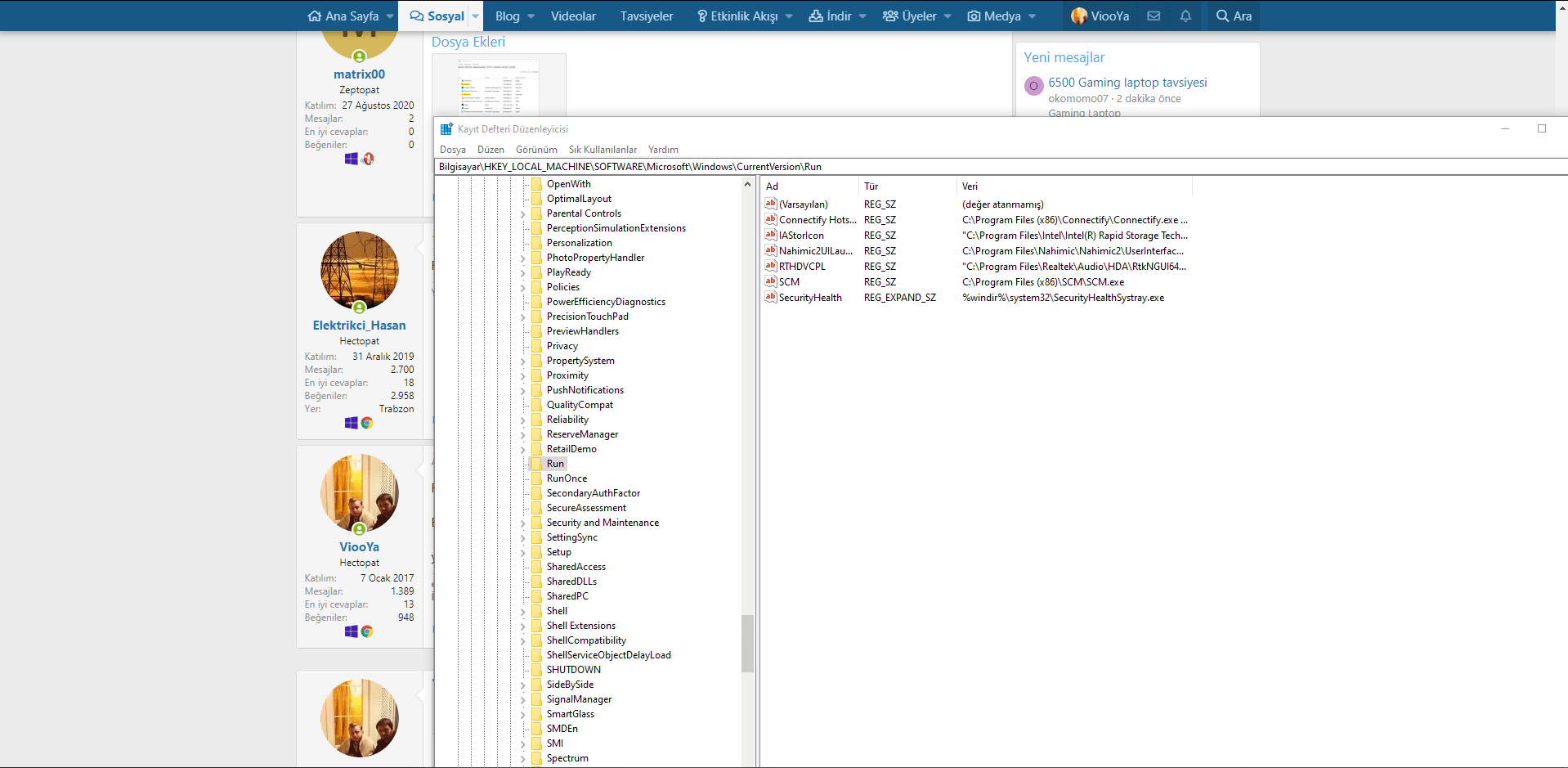Click the Tür column header
The height and width of the screenshot is (768, 1568).
pos(907,186)
